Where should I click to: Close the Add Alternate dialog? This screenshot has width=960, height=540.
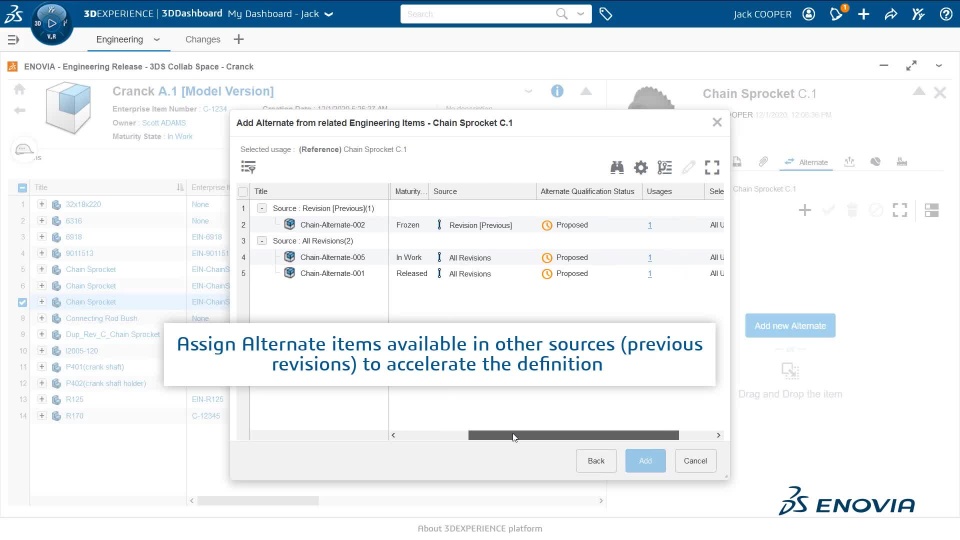pos(717,122)
